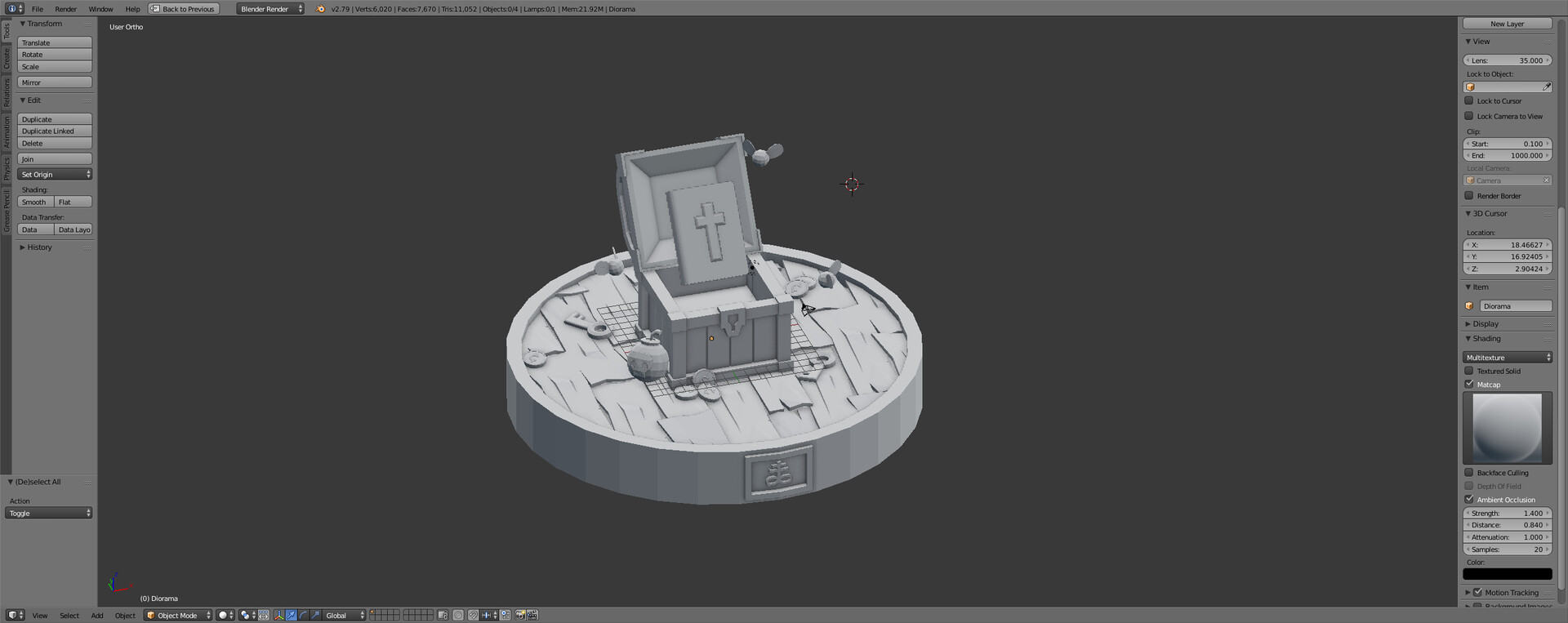Viewport: 1568px width, 623px height.
Task: Open the snap element type selector
Action: click(489, 615)
